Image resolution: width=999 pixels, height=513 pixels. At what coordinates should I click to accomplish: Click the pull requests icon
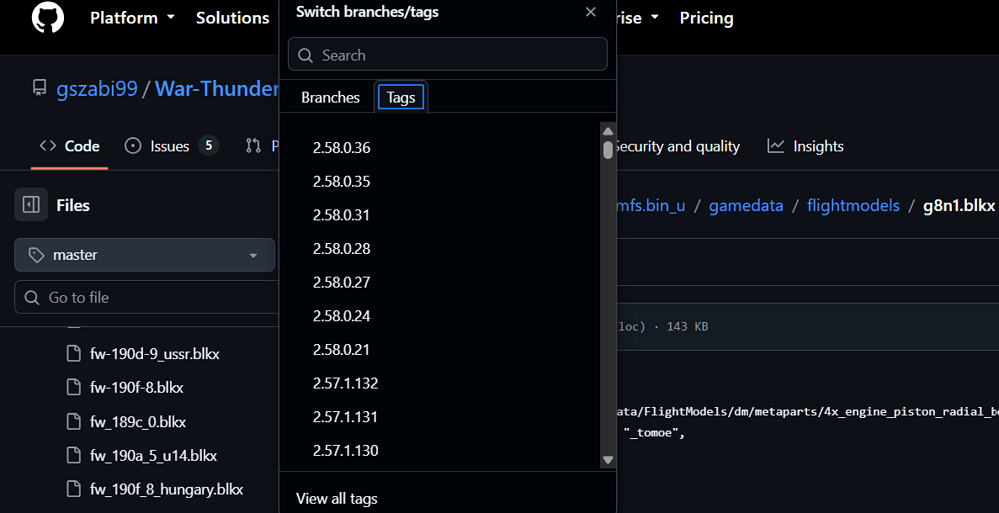point(253,146)
